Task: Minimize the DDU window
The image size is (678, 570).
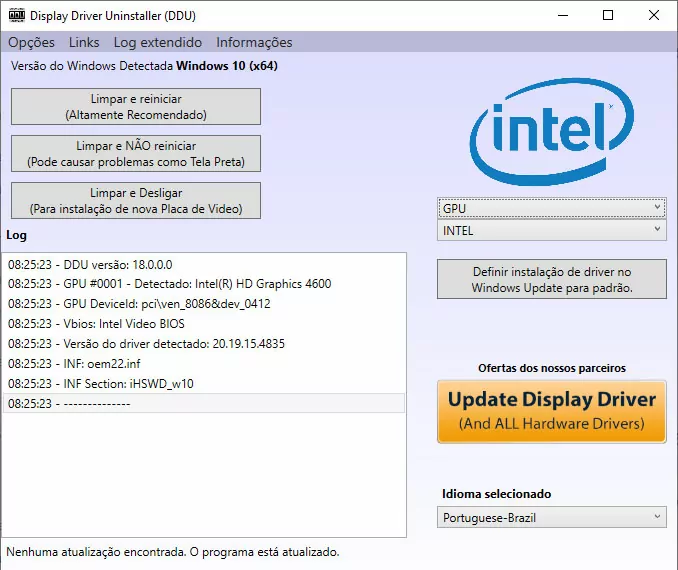Action: 563,15
